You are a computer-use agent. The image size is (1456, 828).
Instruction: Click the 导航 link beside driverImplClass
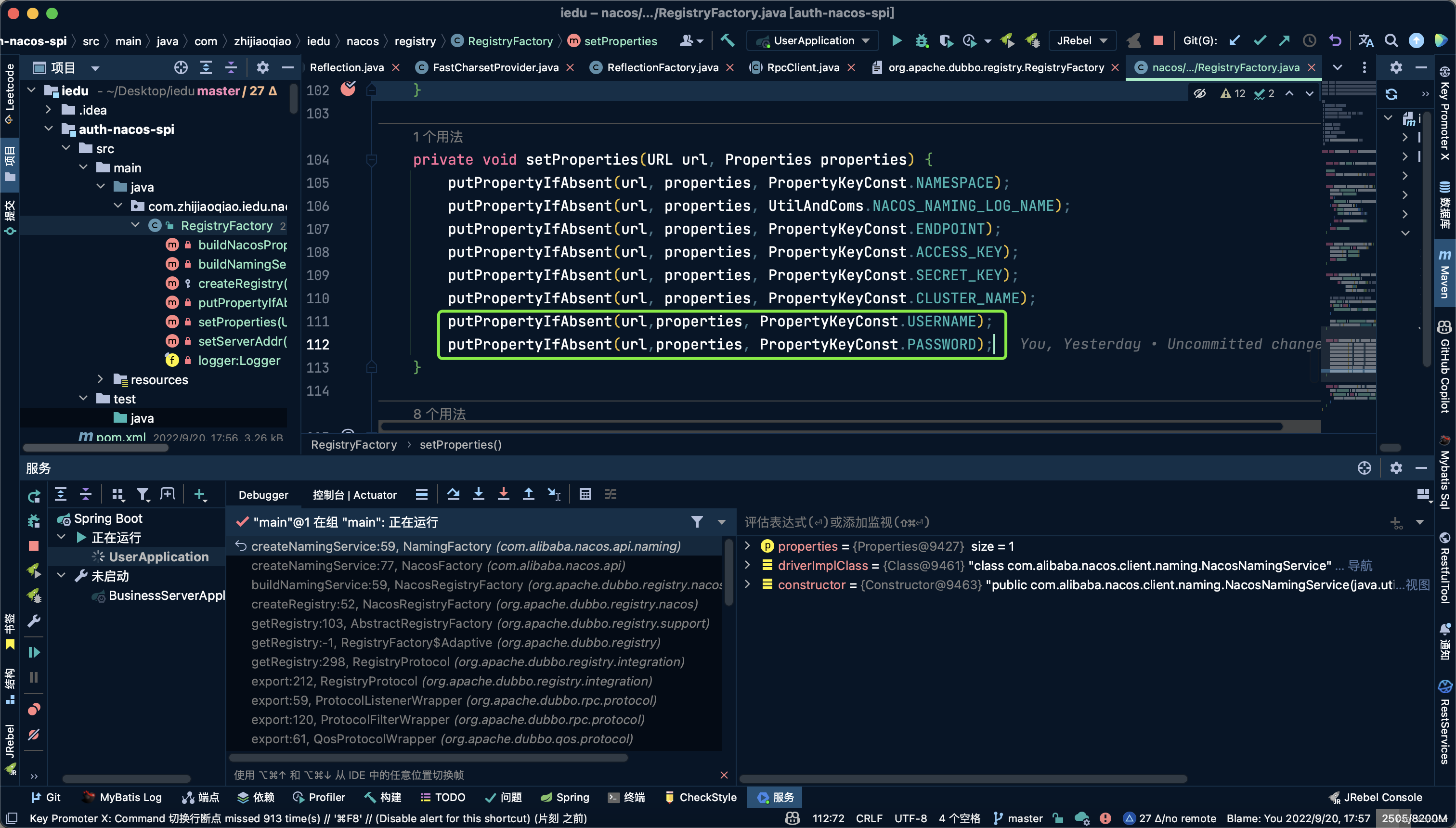1360,565
